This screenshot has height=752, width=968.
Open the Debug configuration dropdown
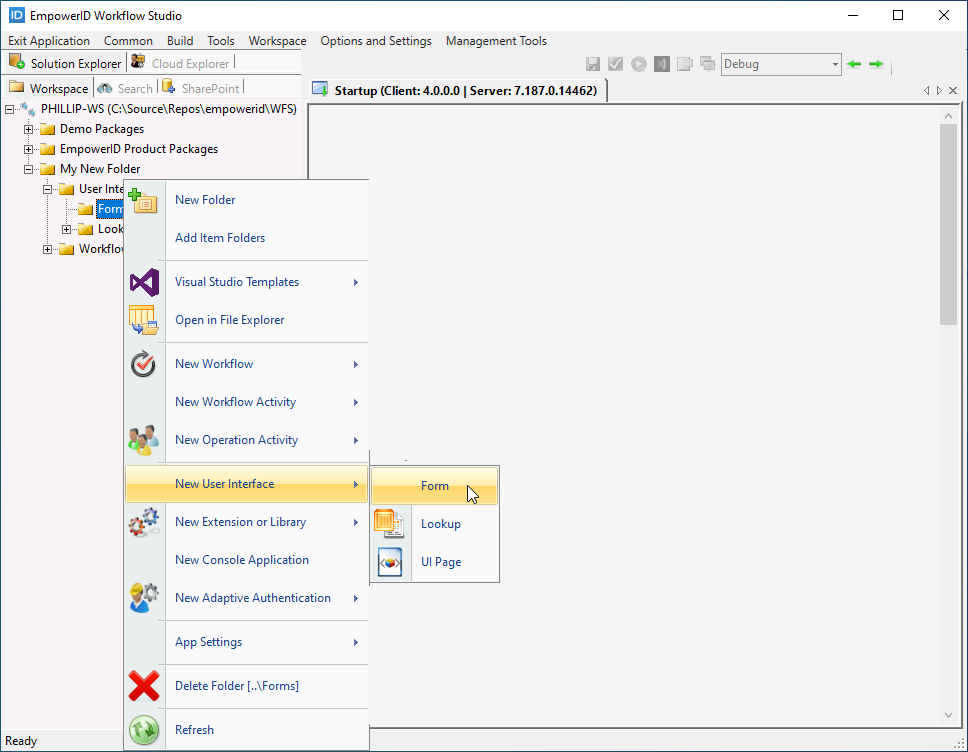[835, 63]
